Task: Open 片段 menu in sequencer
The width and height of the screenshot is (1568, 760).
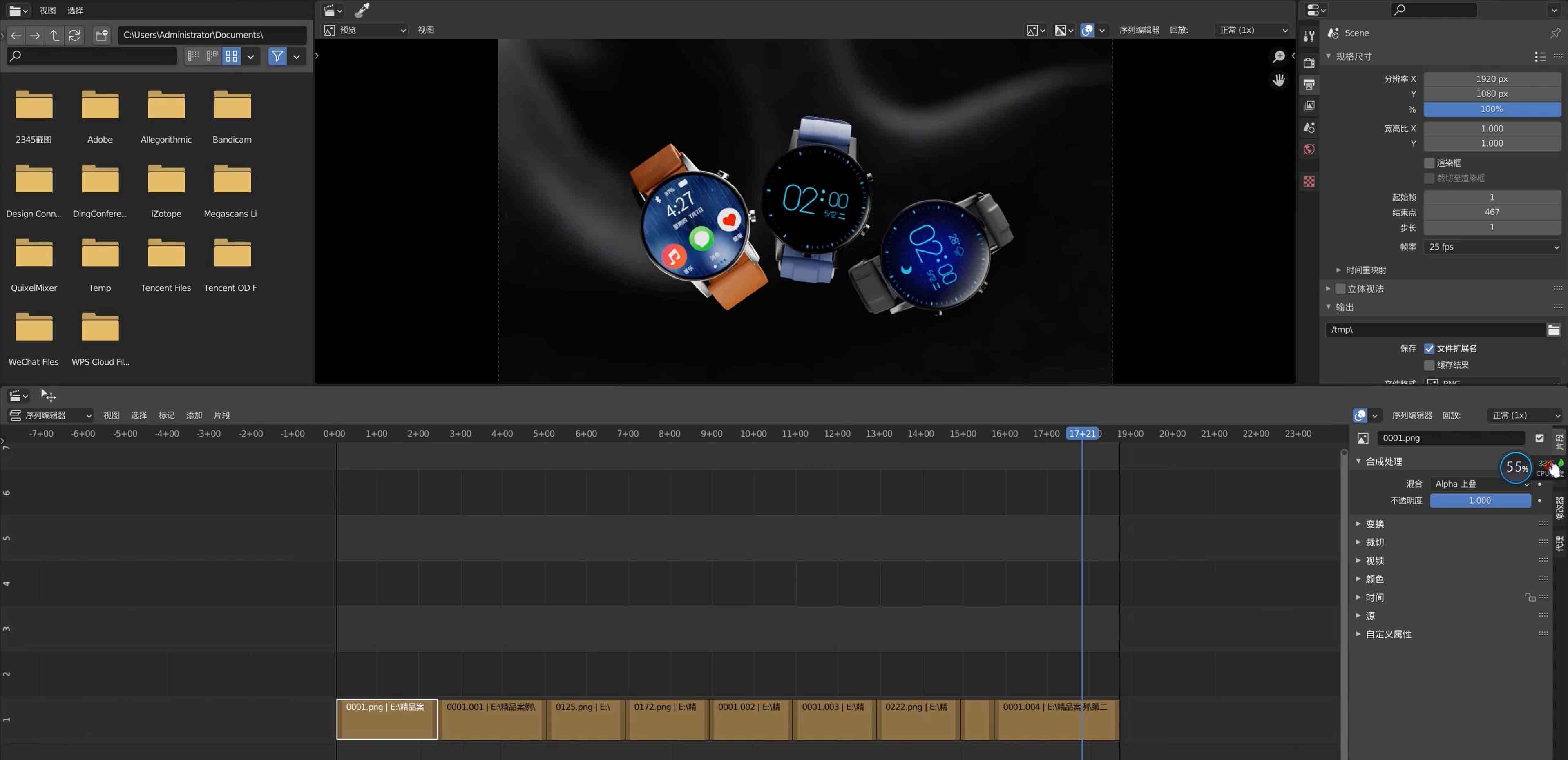Action: click(x=221, y=415)
